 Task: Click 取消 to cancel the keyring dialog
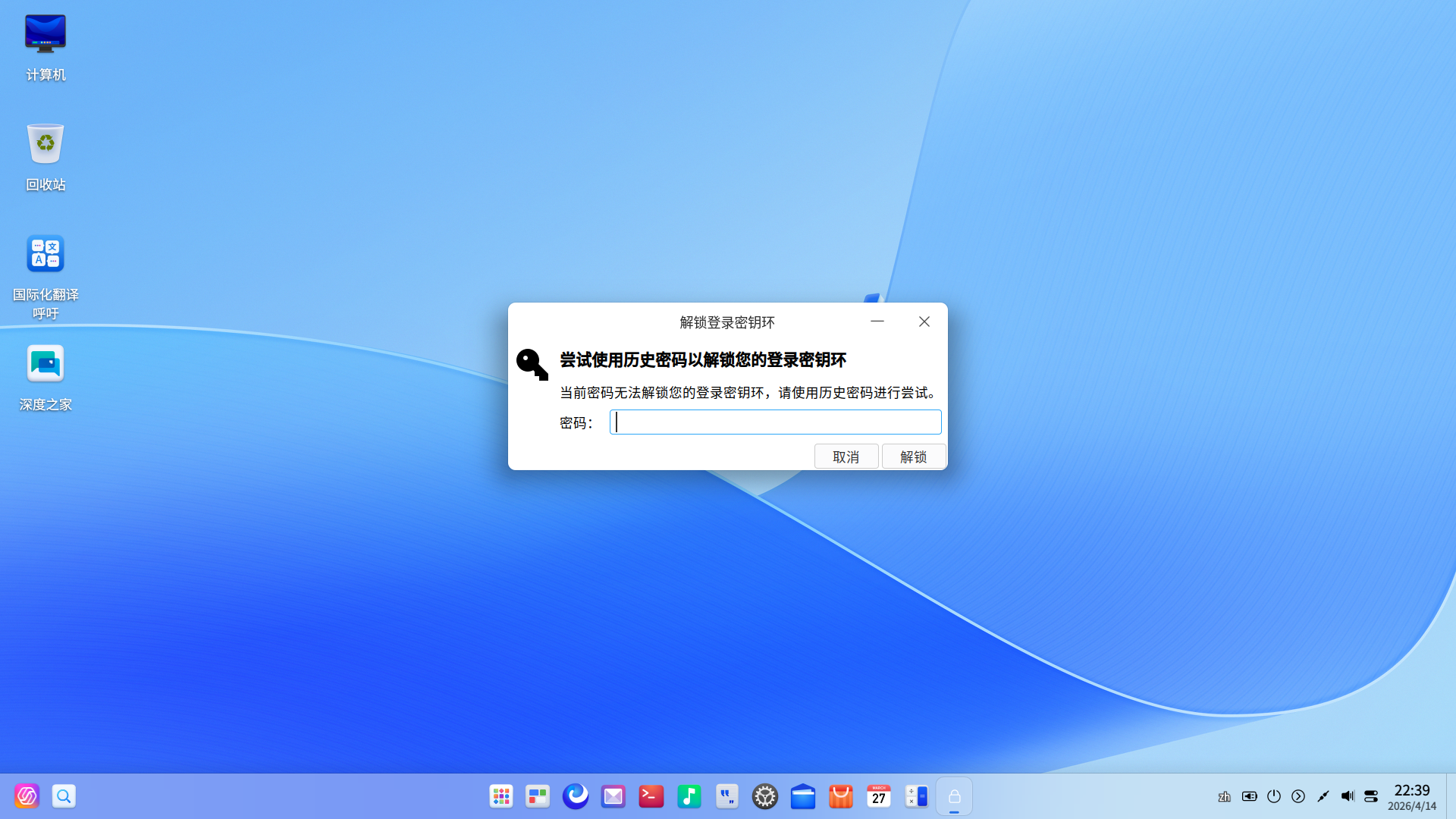(846, 456)
